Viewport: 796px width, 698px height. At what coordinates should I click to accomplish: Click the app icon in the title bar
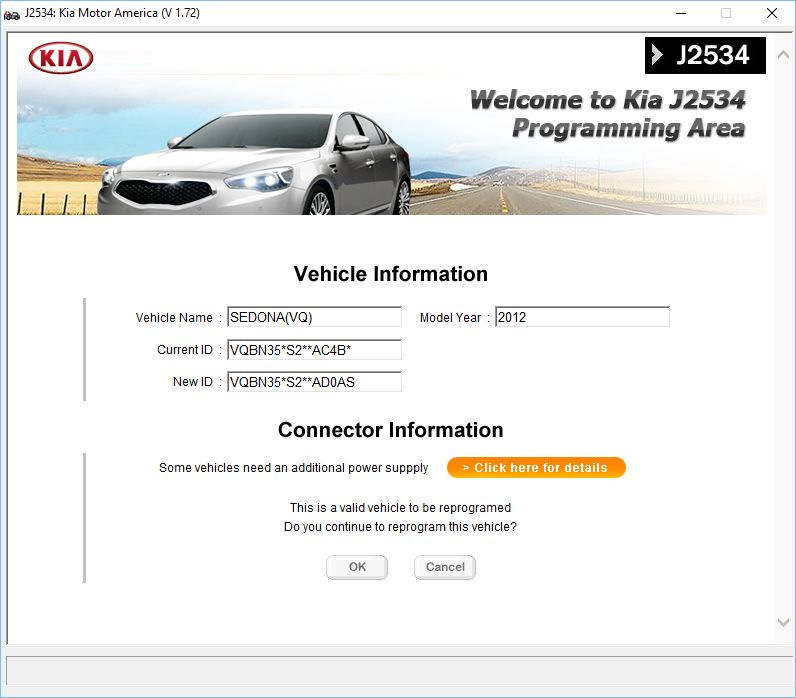[11, 15]
